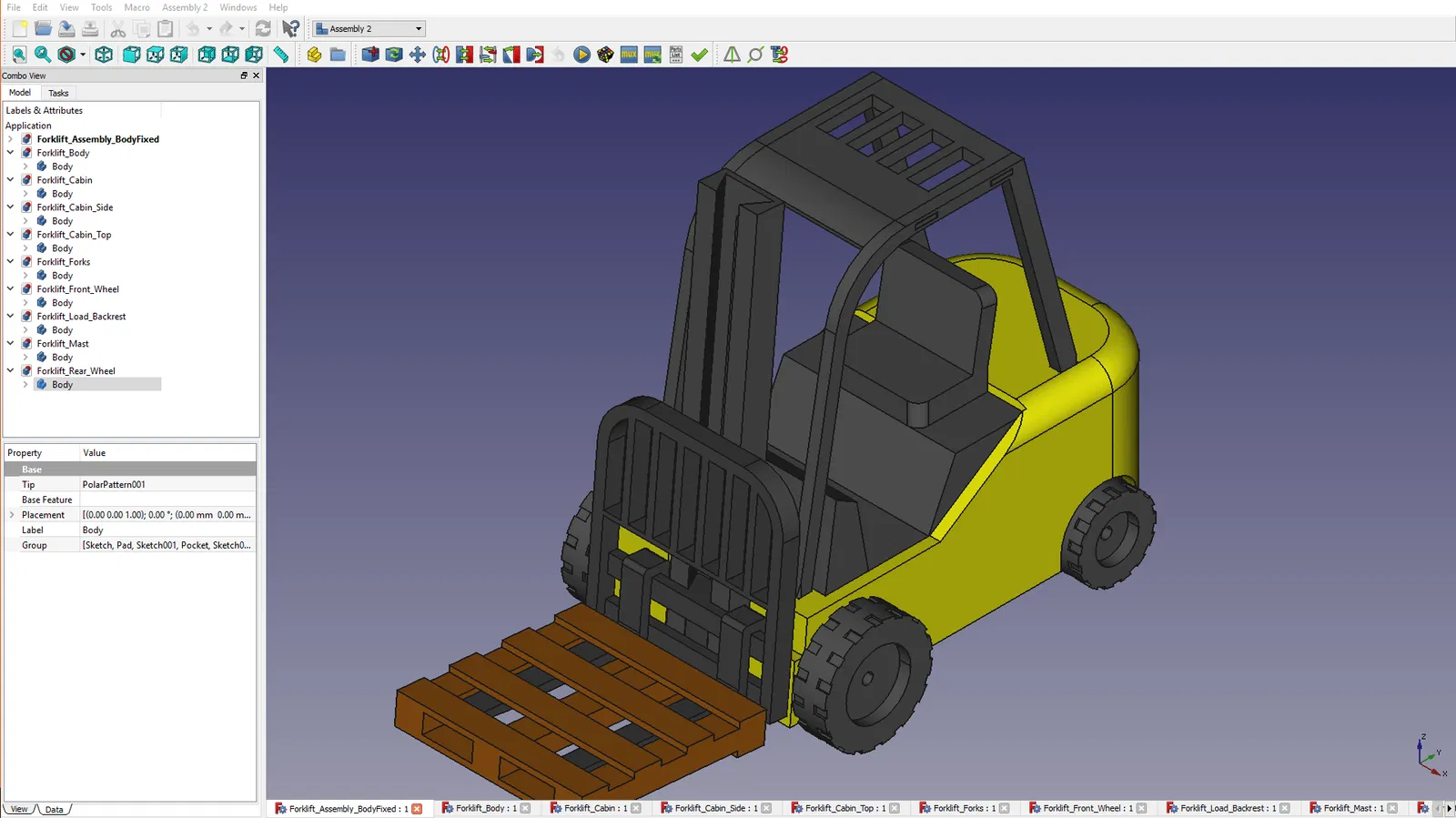The image size is (1456, 818).
Task: Click the Refresh recompute icon
Action: point(263,29)
